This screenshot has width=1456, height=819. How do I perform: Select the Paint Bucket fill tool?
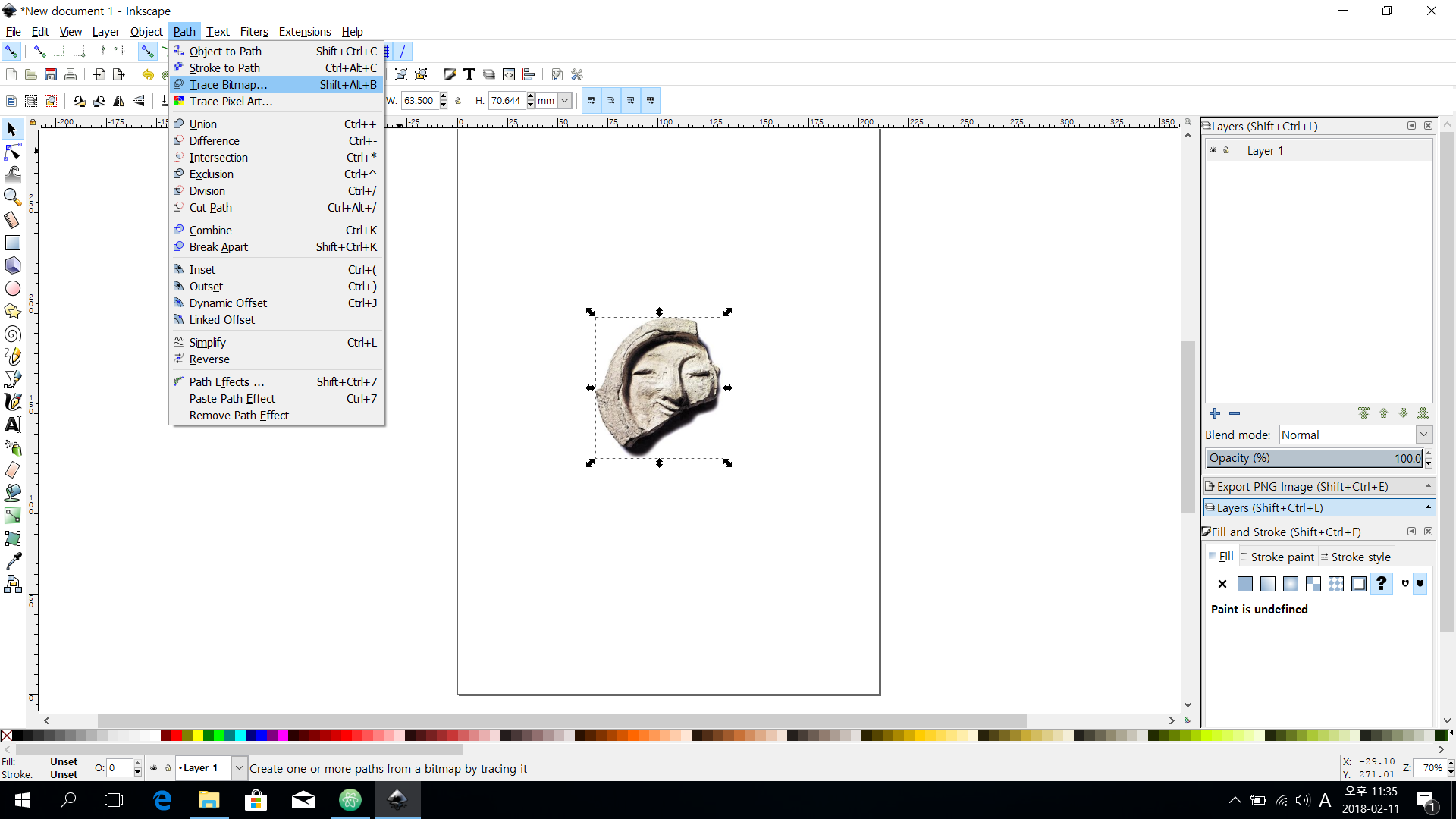pos(12,493)
